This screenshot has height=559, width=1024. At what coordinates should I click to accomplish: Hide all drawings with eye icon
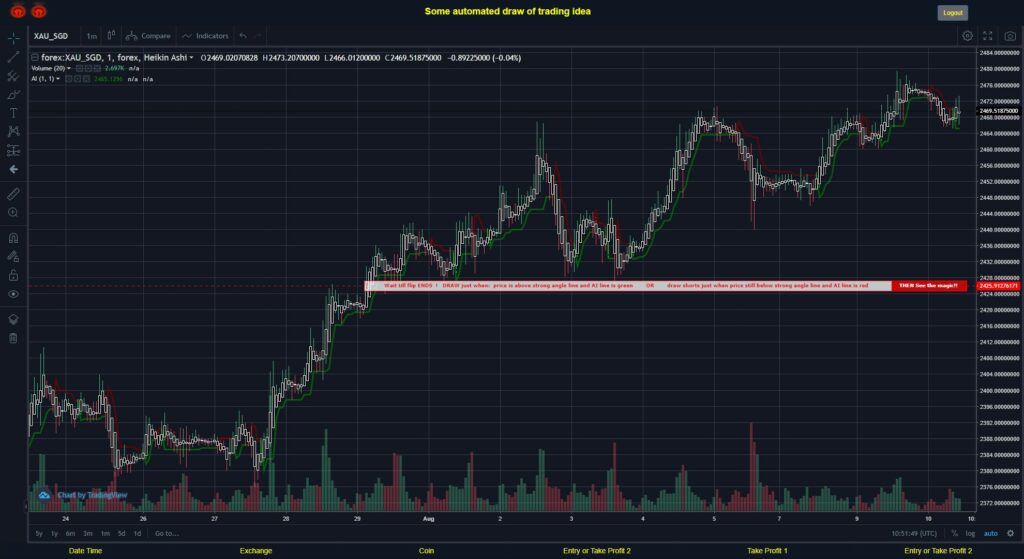tap(13, 295)
